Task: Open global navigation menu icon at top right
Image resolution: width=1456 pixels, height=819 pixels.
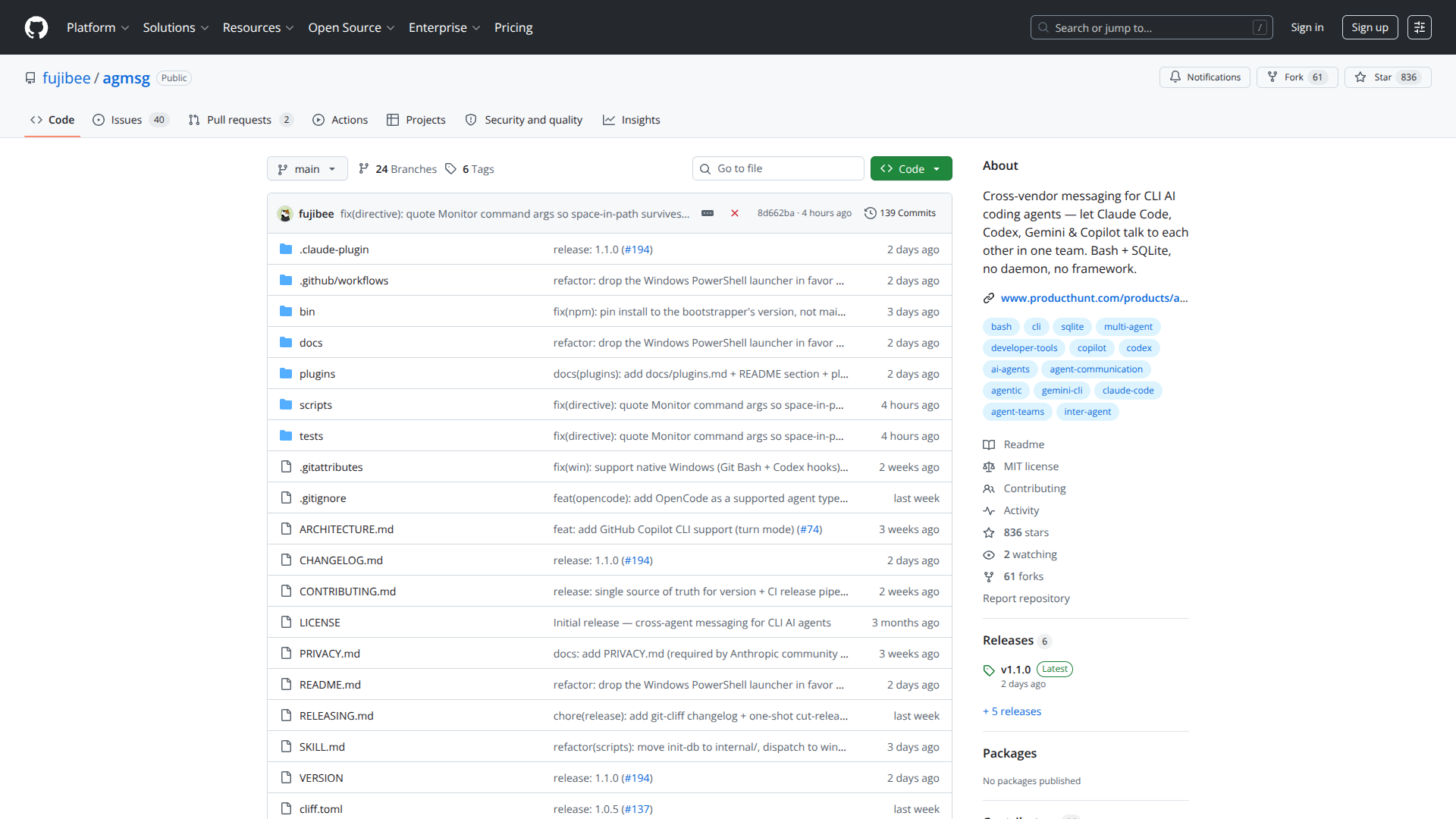Action: [1419, 27]
